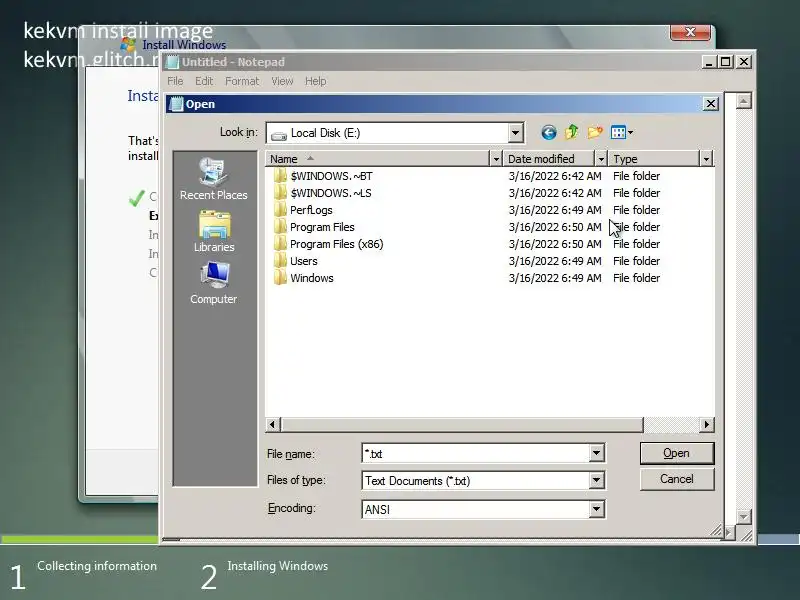Open the Date modified column filter dropdown

point(601,159)
